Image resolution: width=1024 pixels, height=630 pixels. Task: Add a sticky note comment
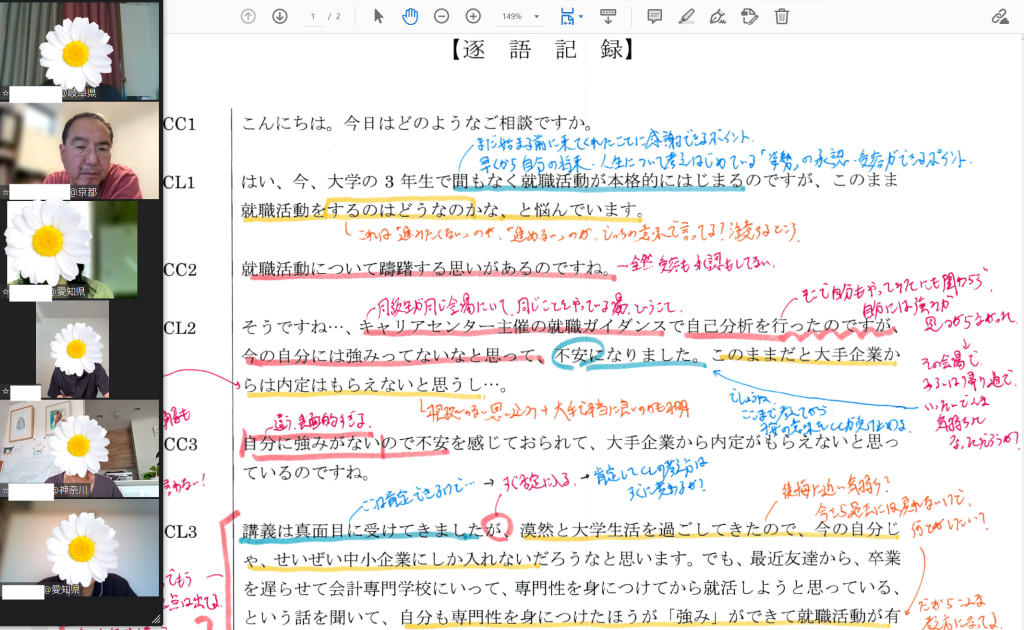click(x=655, y=16)
